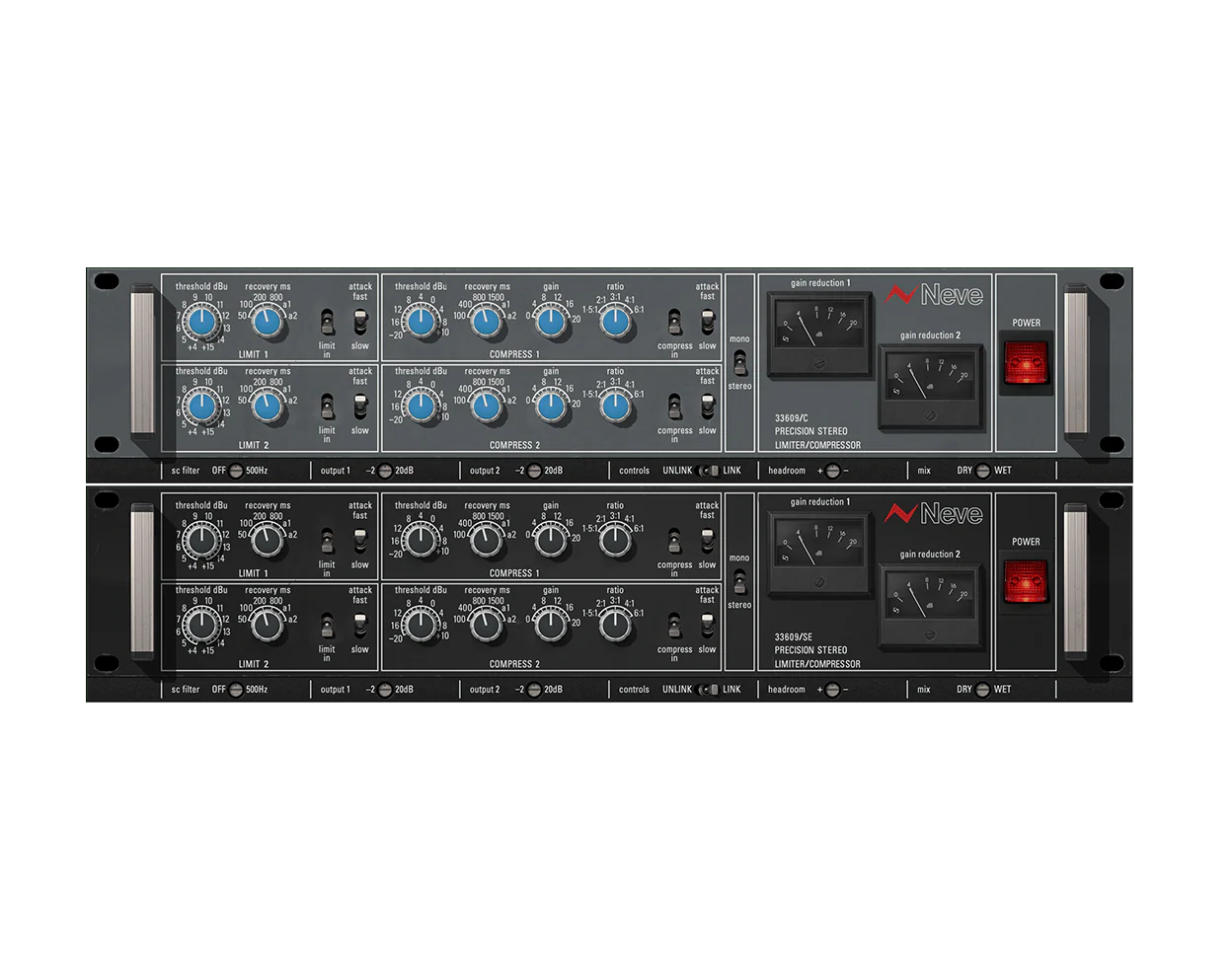Click Limit 2 recovery knob on 33609/SE unit
The image size is (1232, 967).
tap(268, 626)
